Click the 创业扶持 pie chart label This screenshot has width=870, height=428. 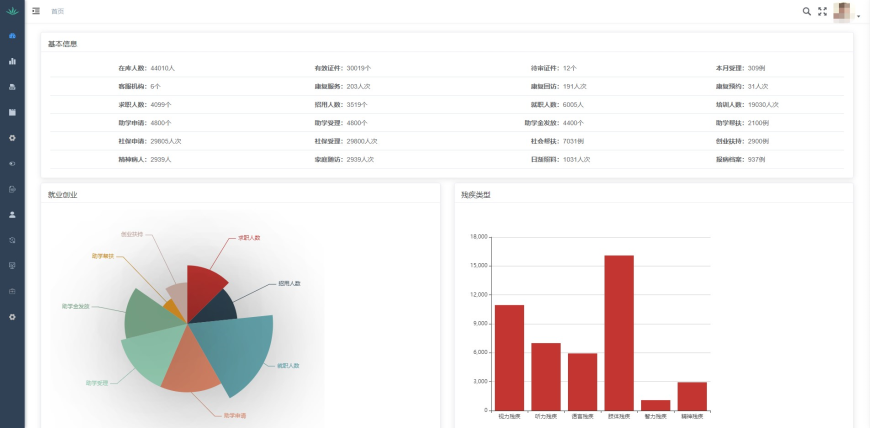pyautogui.click(x=132, y=234)
